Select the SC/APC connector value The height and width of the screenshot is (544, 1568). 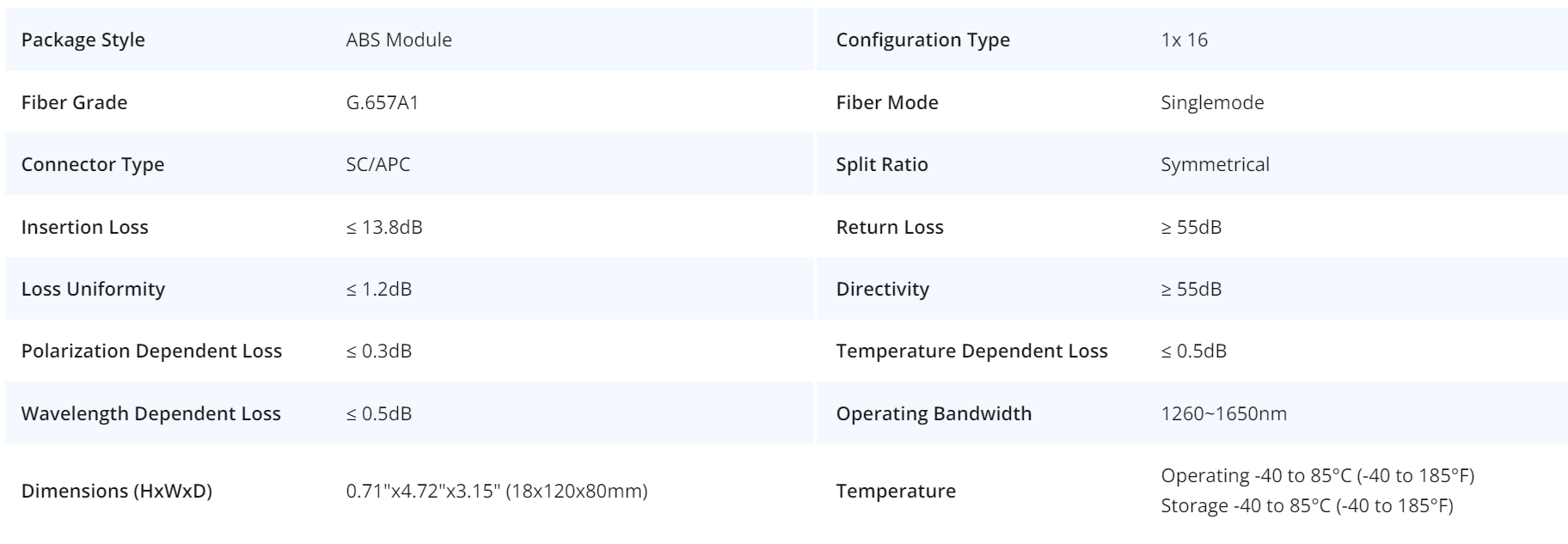click(378, 165)
